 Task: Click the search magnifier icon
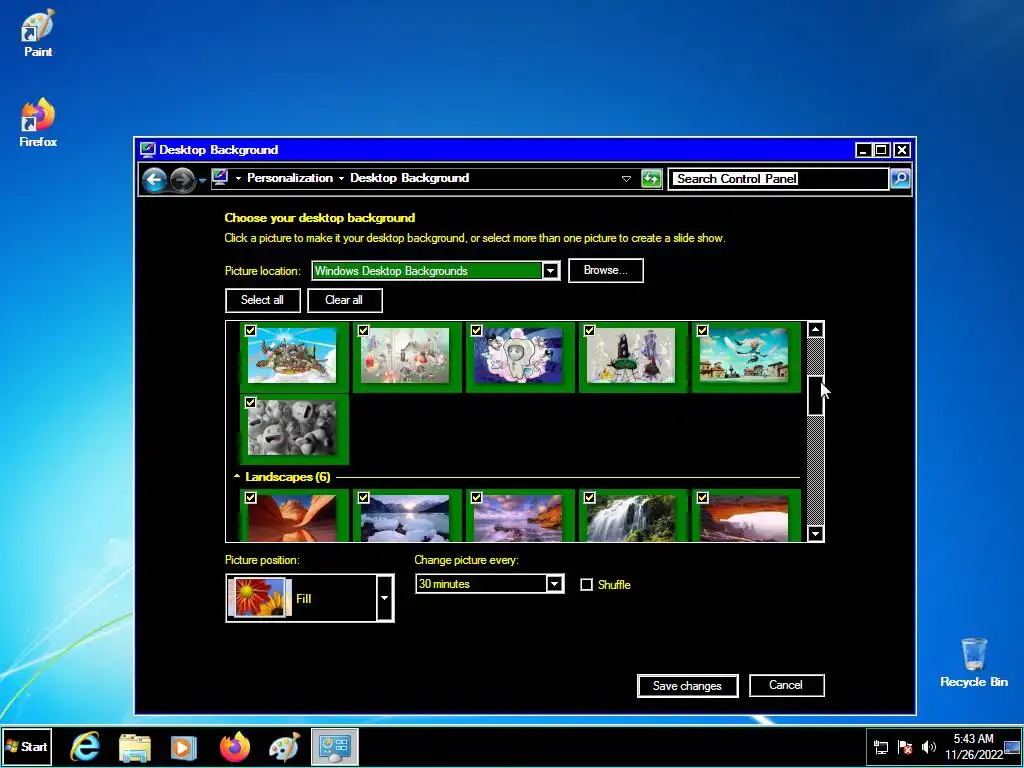pyautogui.click(x=900, y=178)
